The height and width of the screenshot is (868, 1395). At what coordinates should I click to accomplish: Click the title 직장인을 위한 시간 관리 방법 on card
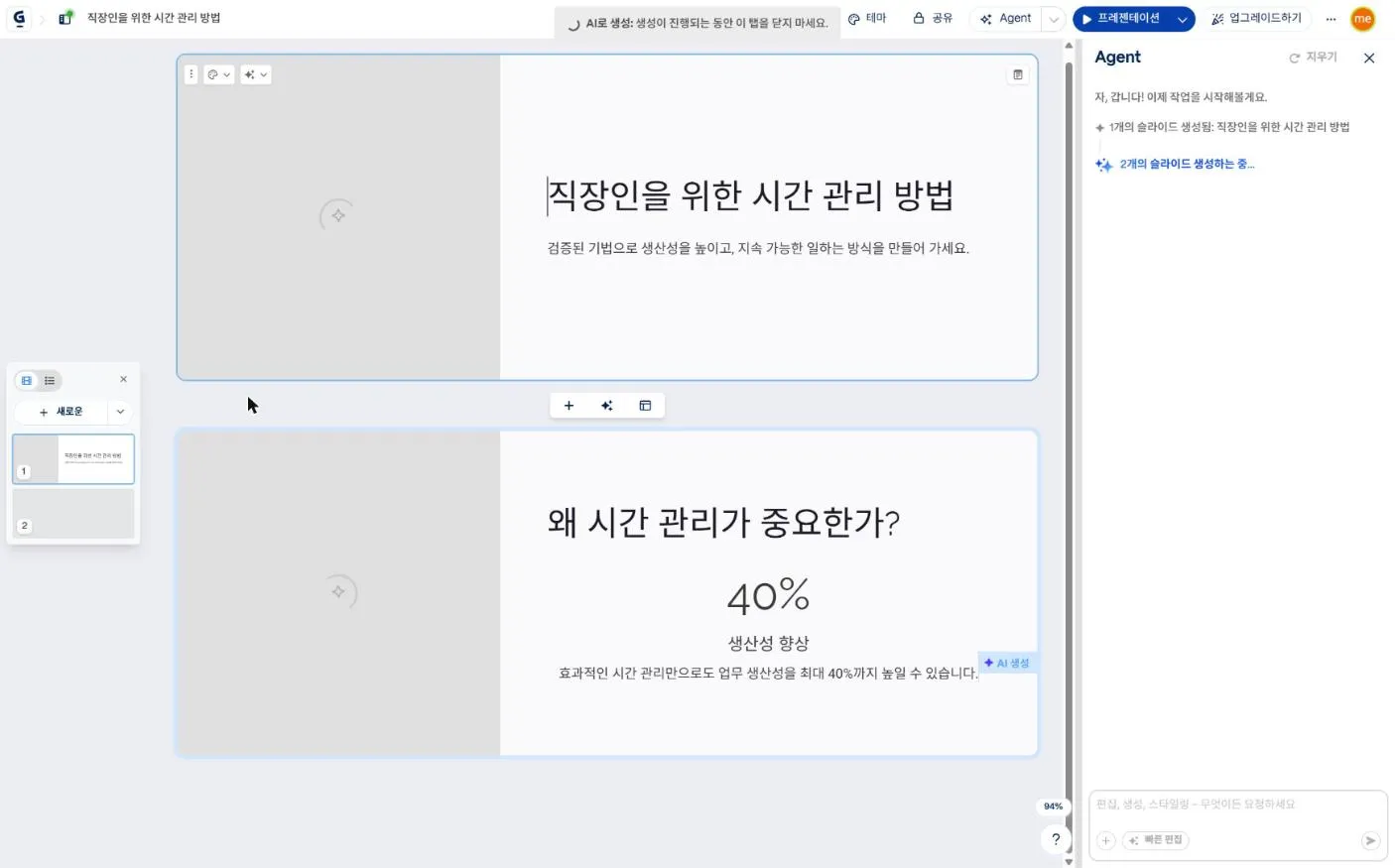[x=751, y=195]
